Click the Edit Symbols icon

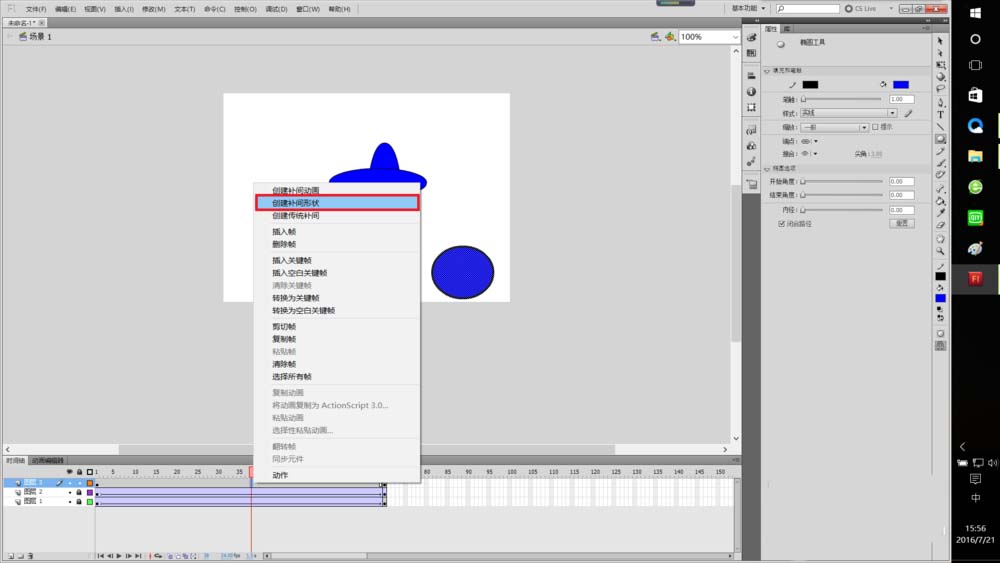point(670,37)
